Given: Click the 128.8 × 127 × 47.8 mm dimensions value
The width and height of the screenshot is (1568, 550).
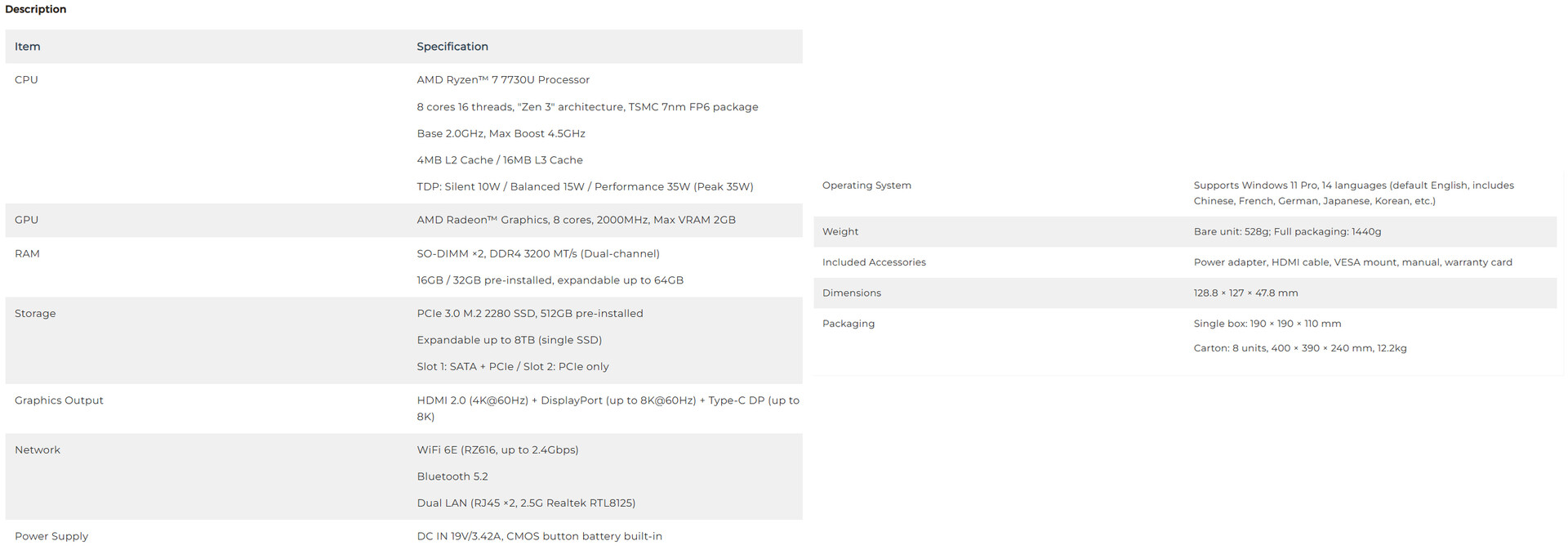Looking at the screenshot, I should coord(1245,293).
